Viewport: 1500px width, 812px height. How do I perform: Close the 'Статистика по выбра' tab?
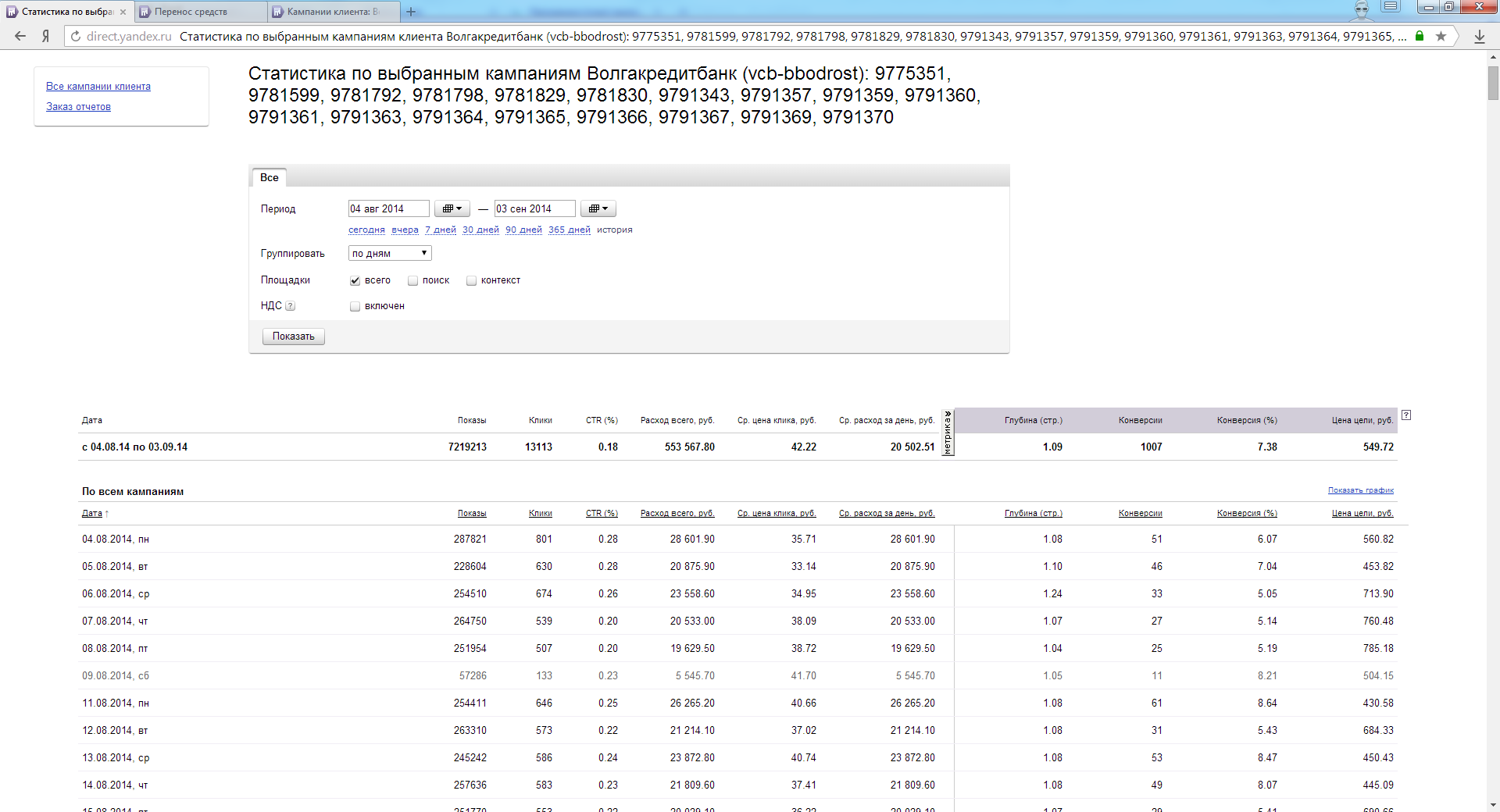(x=123, y=12)
